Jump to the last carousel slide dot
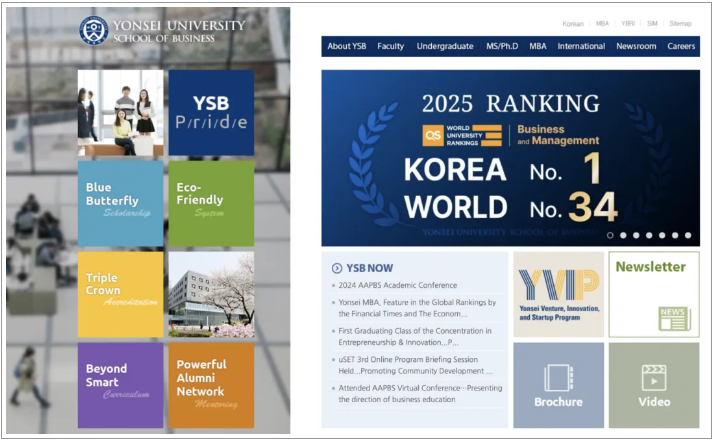713x441 pixels. point(688,235)
